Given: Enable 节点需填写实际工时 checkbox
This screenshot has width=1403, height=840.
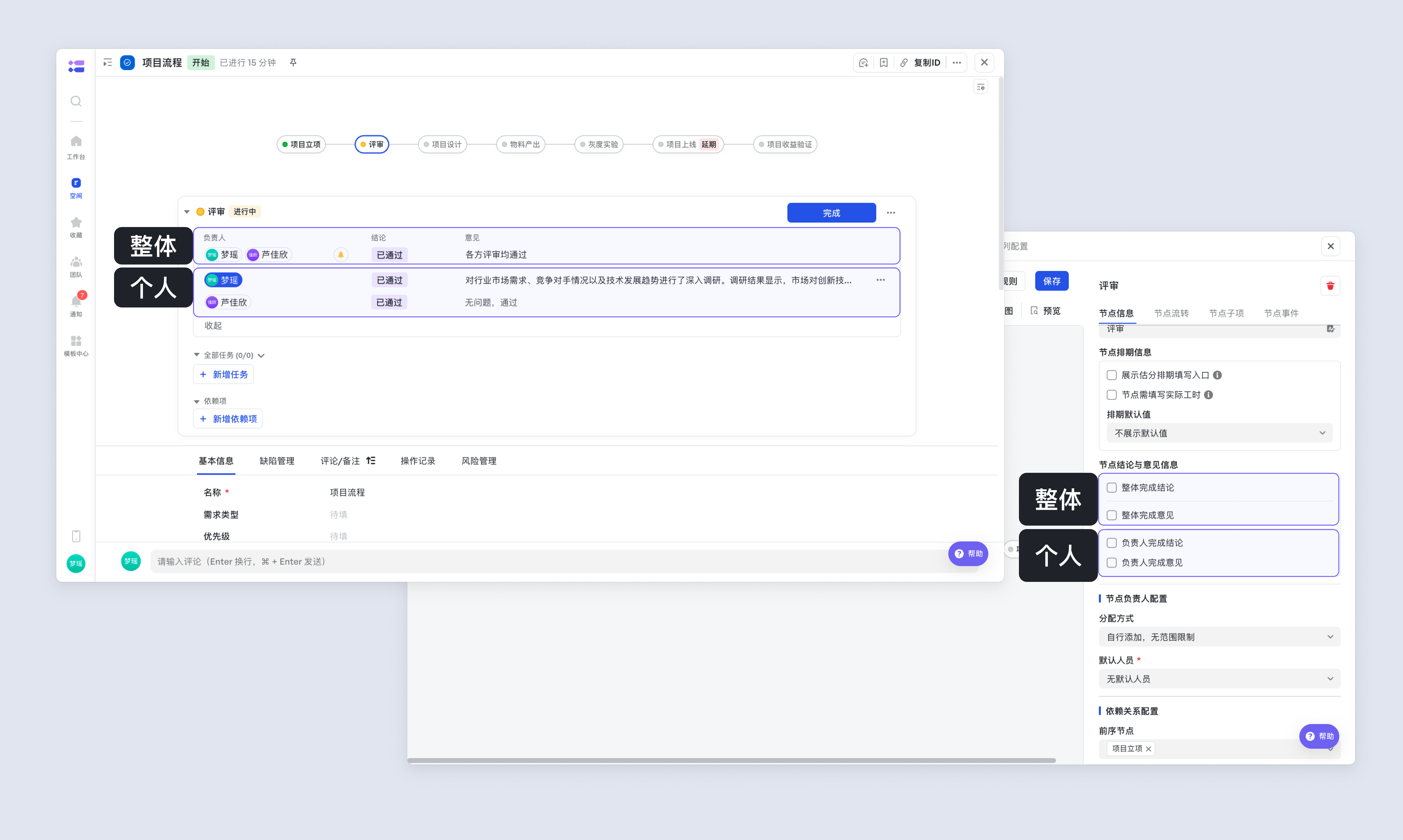Looking at the screenshot, I should 1112,395.
